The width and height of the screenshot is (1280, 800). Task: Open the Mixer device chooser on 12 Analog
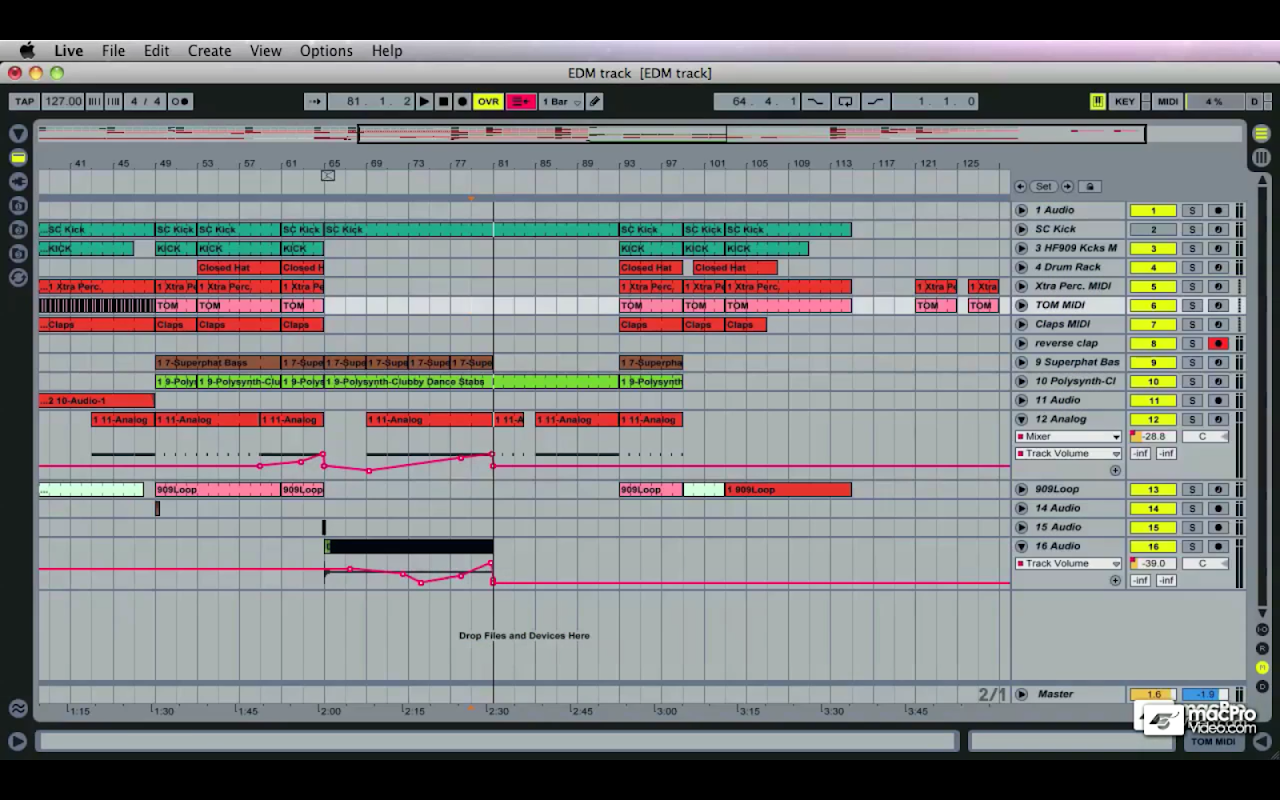click(x=1068, y=436)
